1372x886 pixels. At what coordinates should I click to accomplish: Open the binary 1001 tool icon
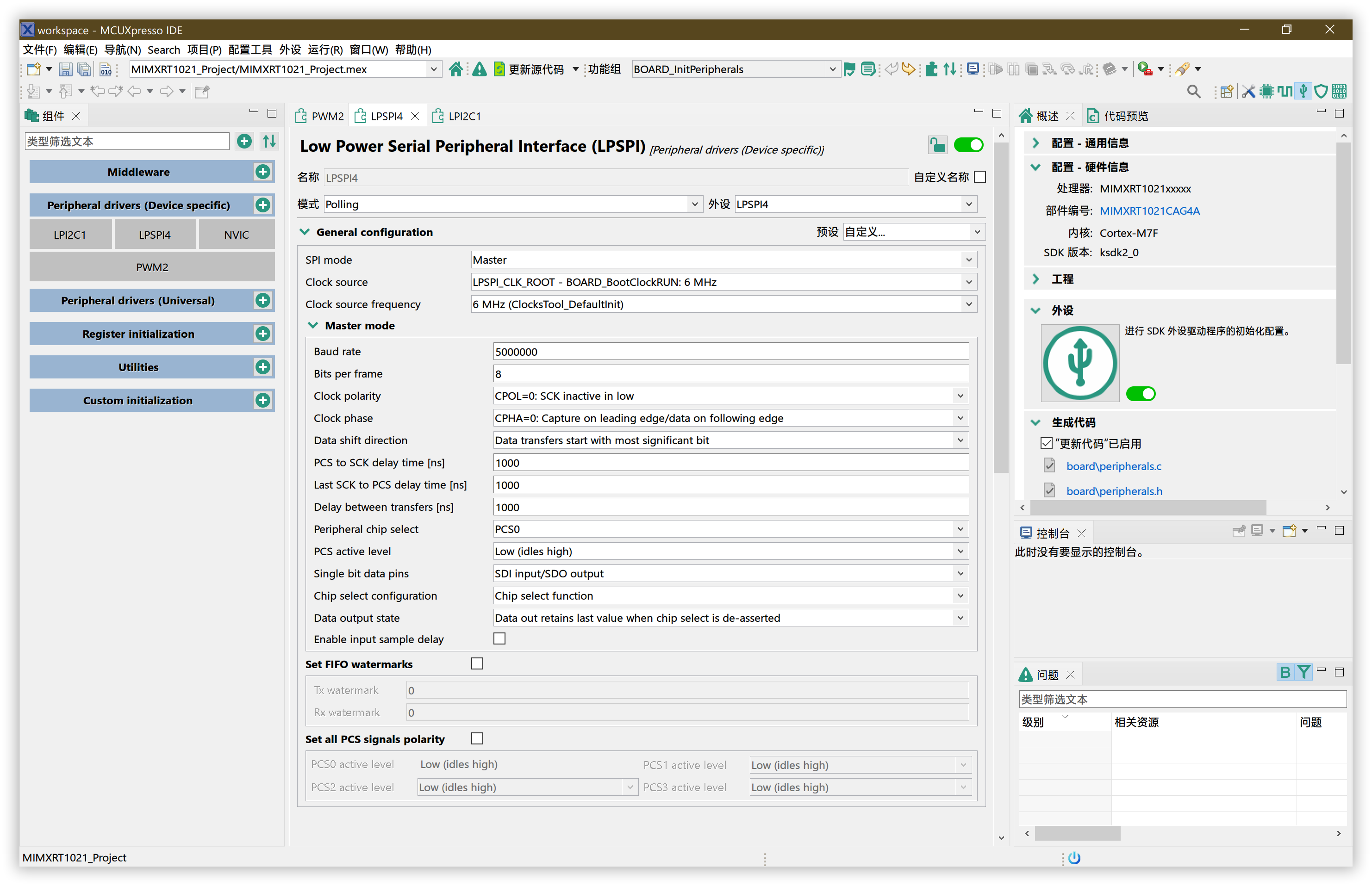pos(1339,91)
